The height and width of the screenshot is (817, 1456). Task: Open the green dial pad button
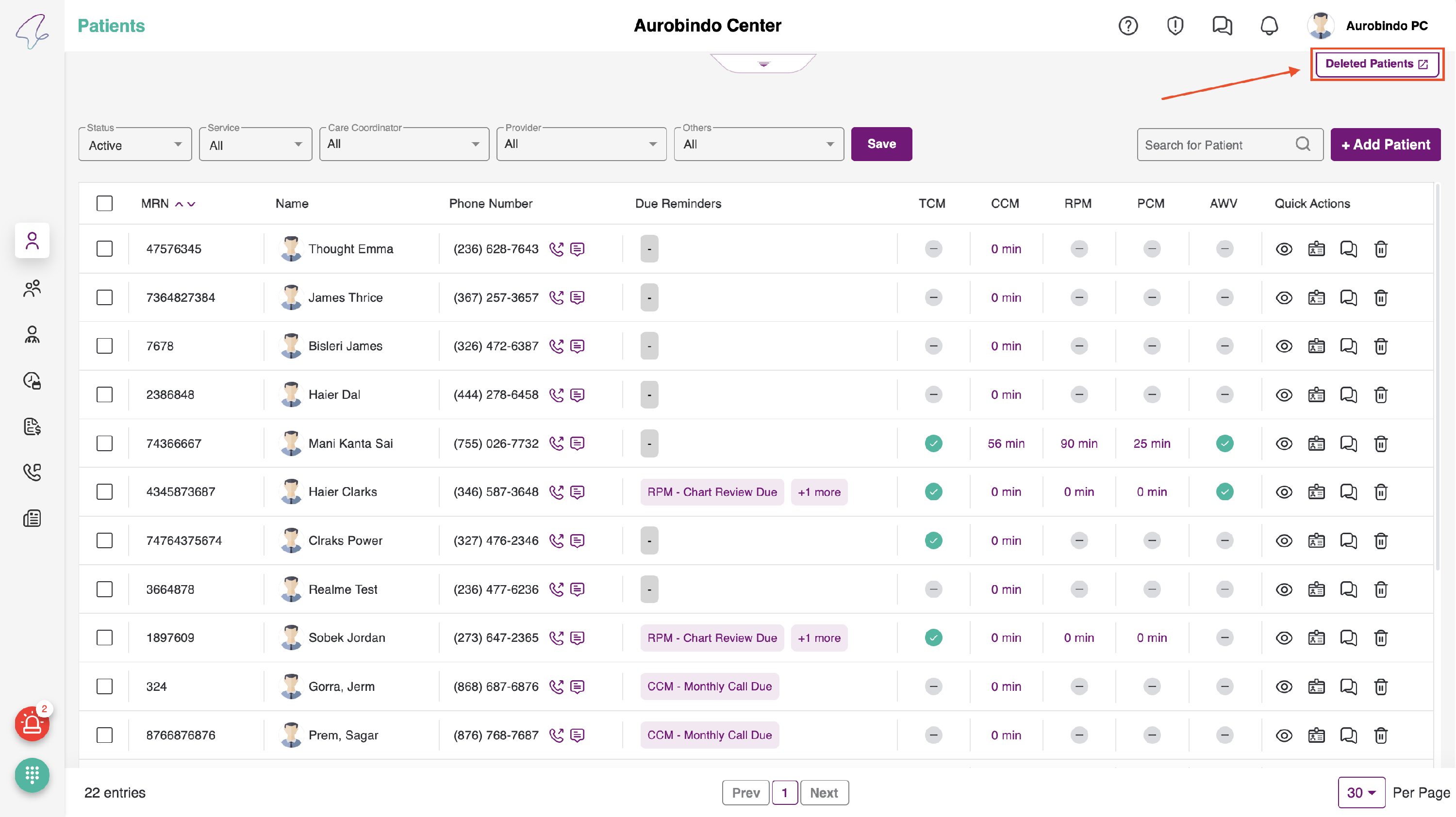pos(32,775)
